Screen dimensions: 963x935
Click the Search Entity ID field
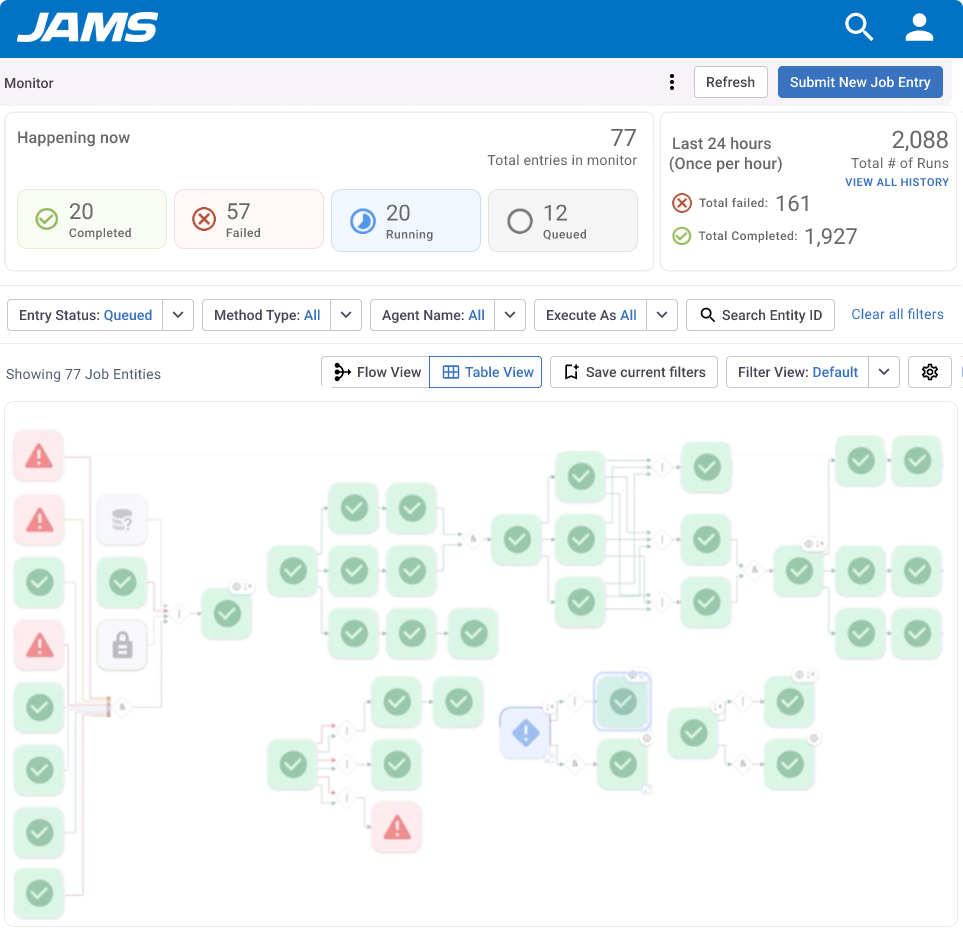tap(760, 314)
